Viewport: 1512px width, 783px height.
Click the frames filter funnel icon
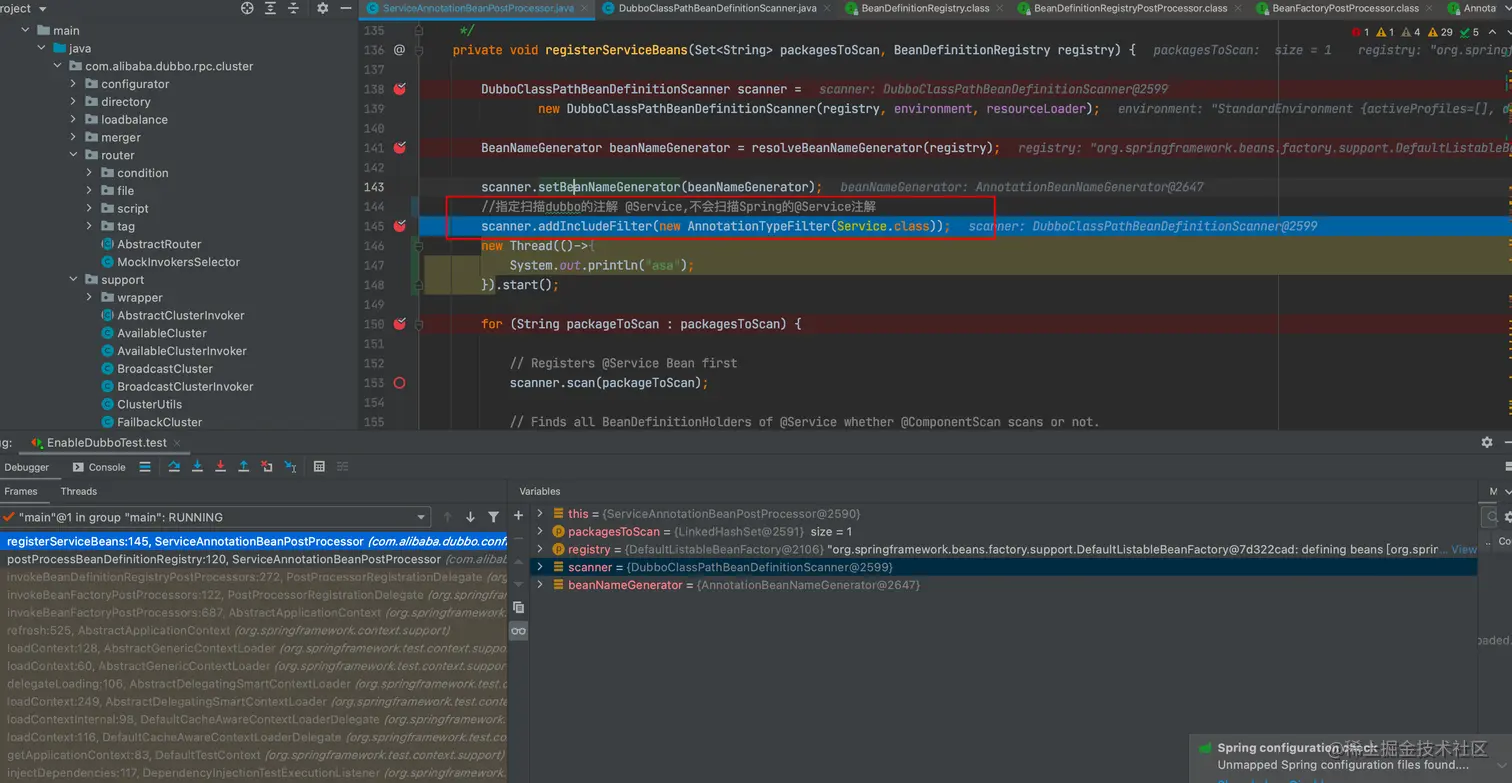click(493, 517)
